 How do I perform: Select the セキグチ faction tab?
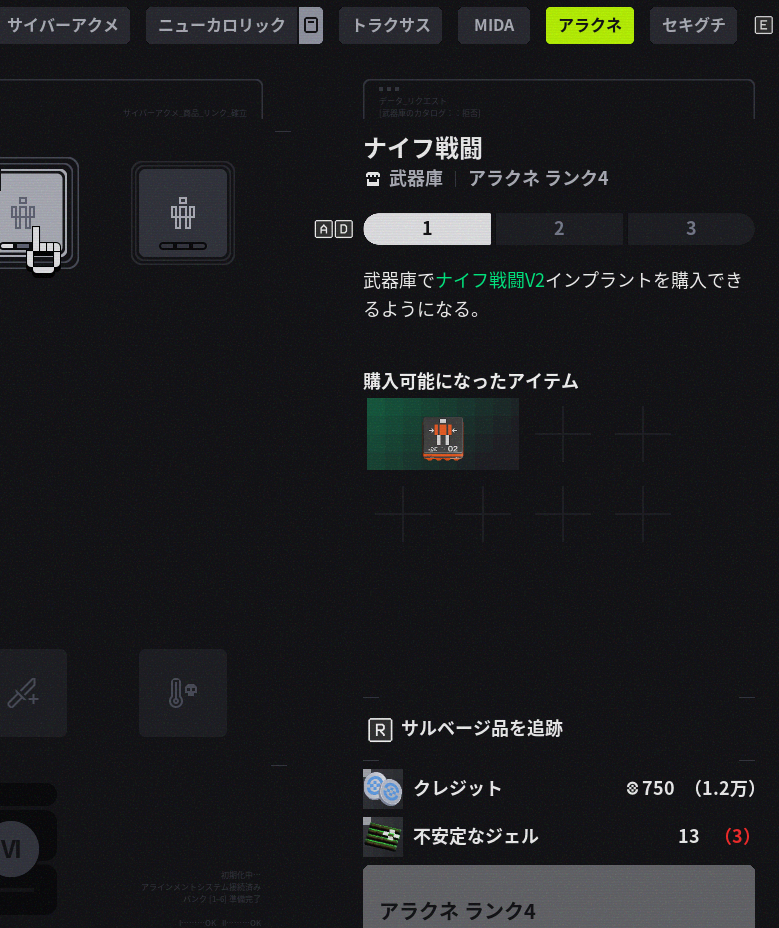[x=693, y=25]
